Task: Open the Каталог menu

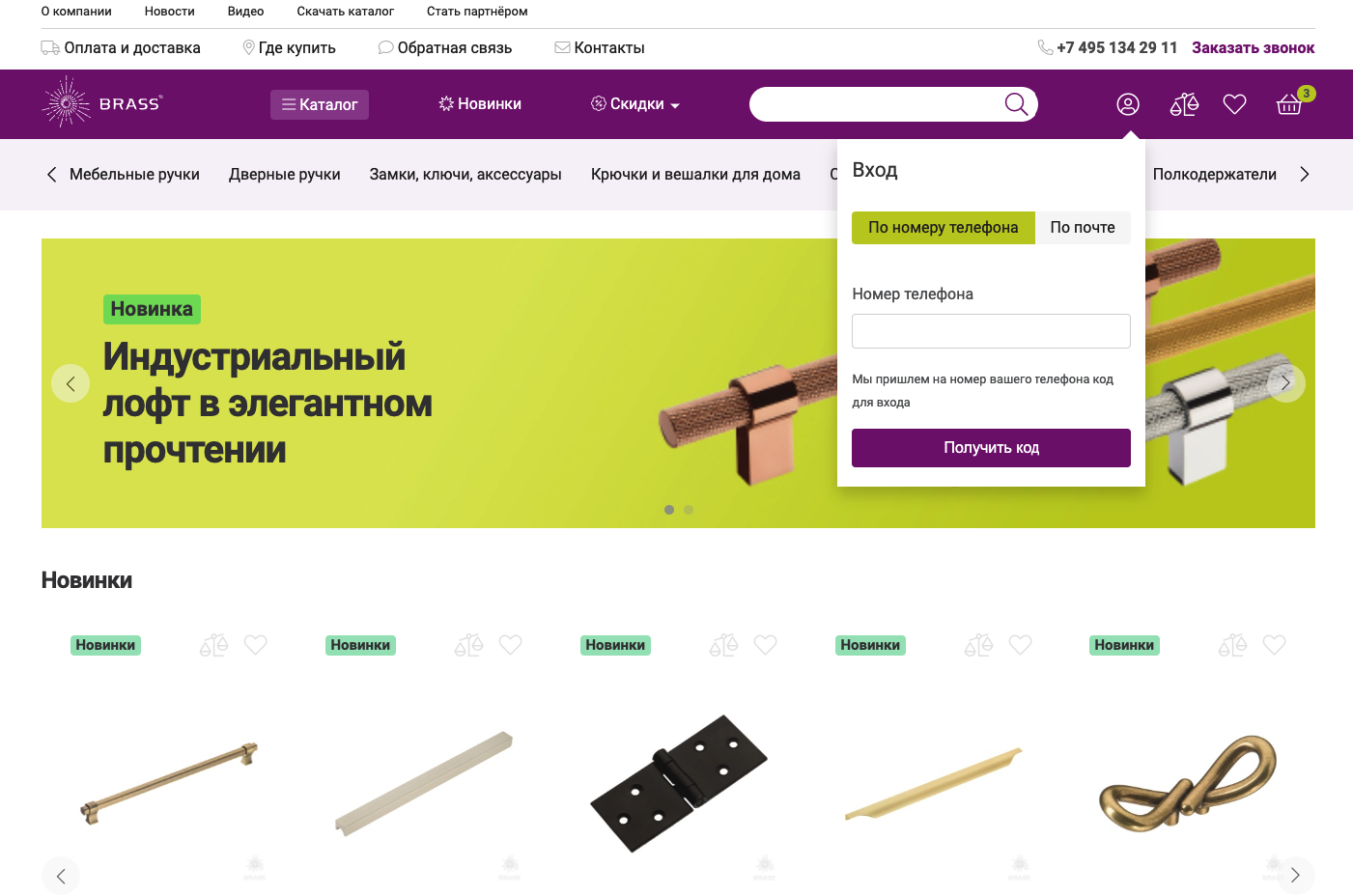Action: (x=320, y=104)
